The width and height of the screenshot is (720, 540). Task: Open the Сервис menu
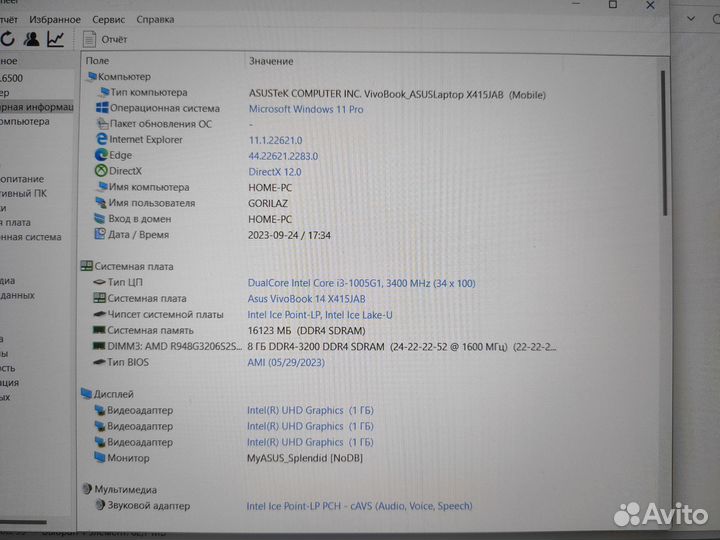108,19
